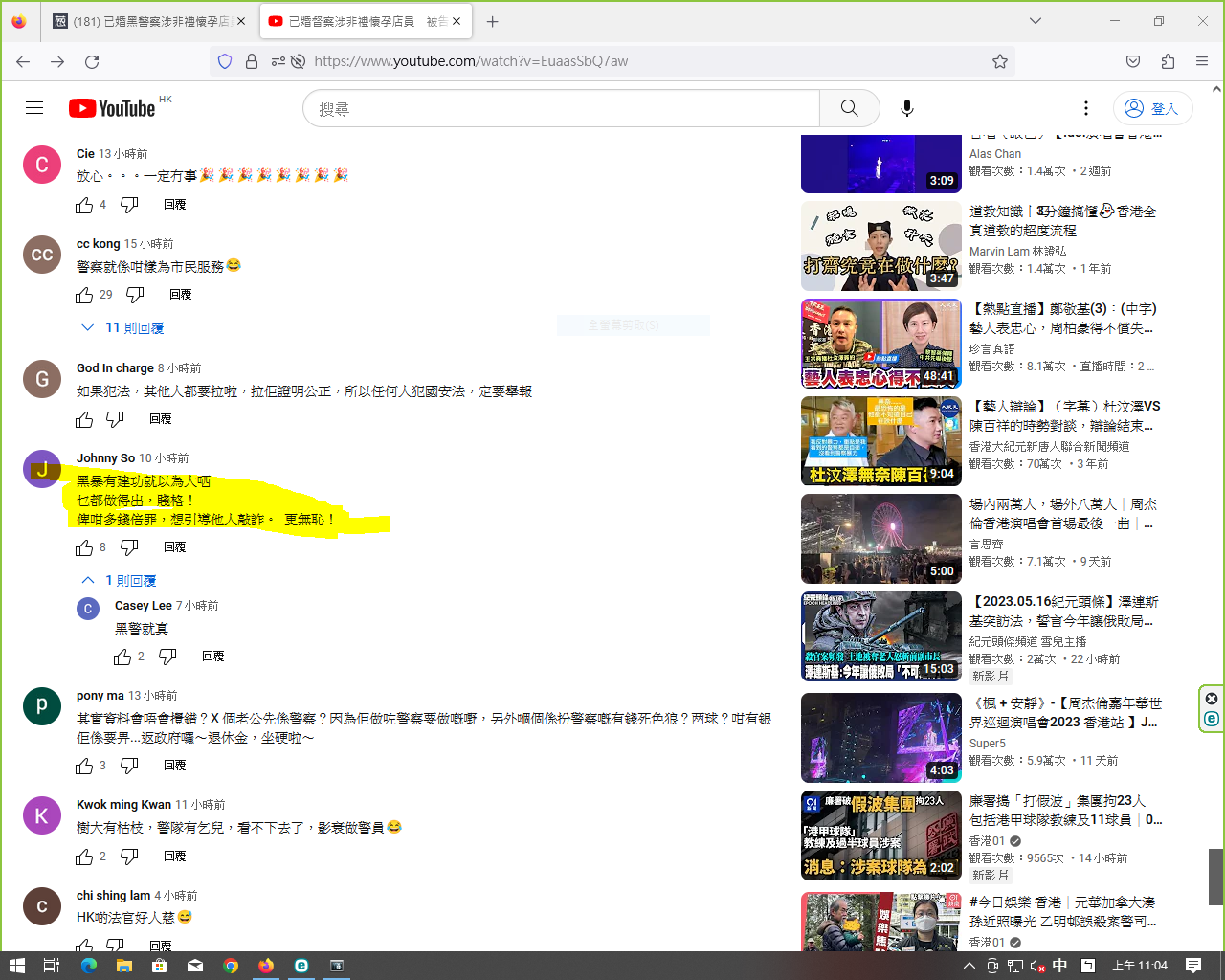The width and height of the screenshot is (1225, 980).
Task: Dislike God In charge's comment
Action: pyautogui.click(x=115, y=419)
